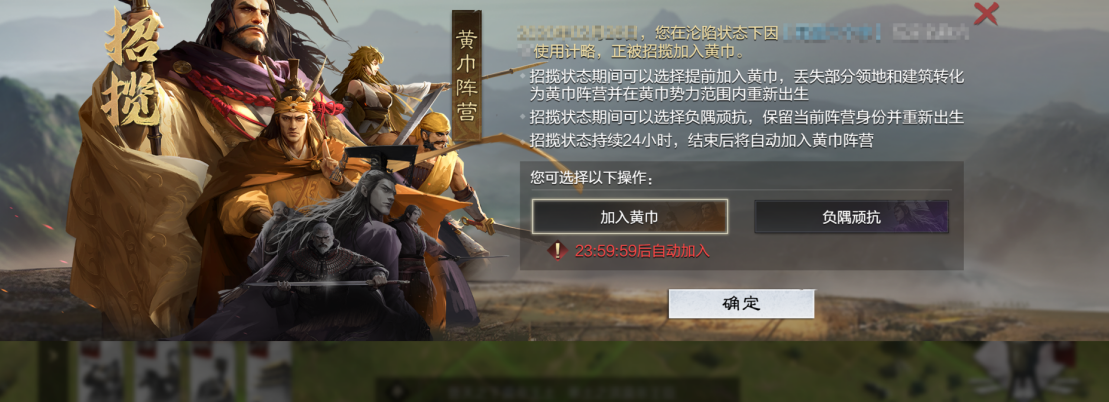
Task: Choose 负隅顽抗 option
Action: pyautogui.click(x=852, y=217)
